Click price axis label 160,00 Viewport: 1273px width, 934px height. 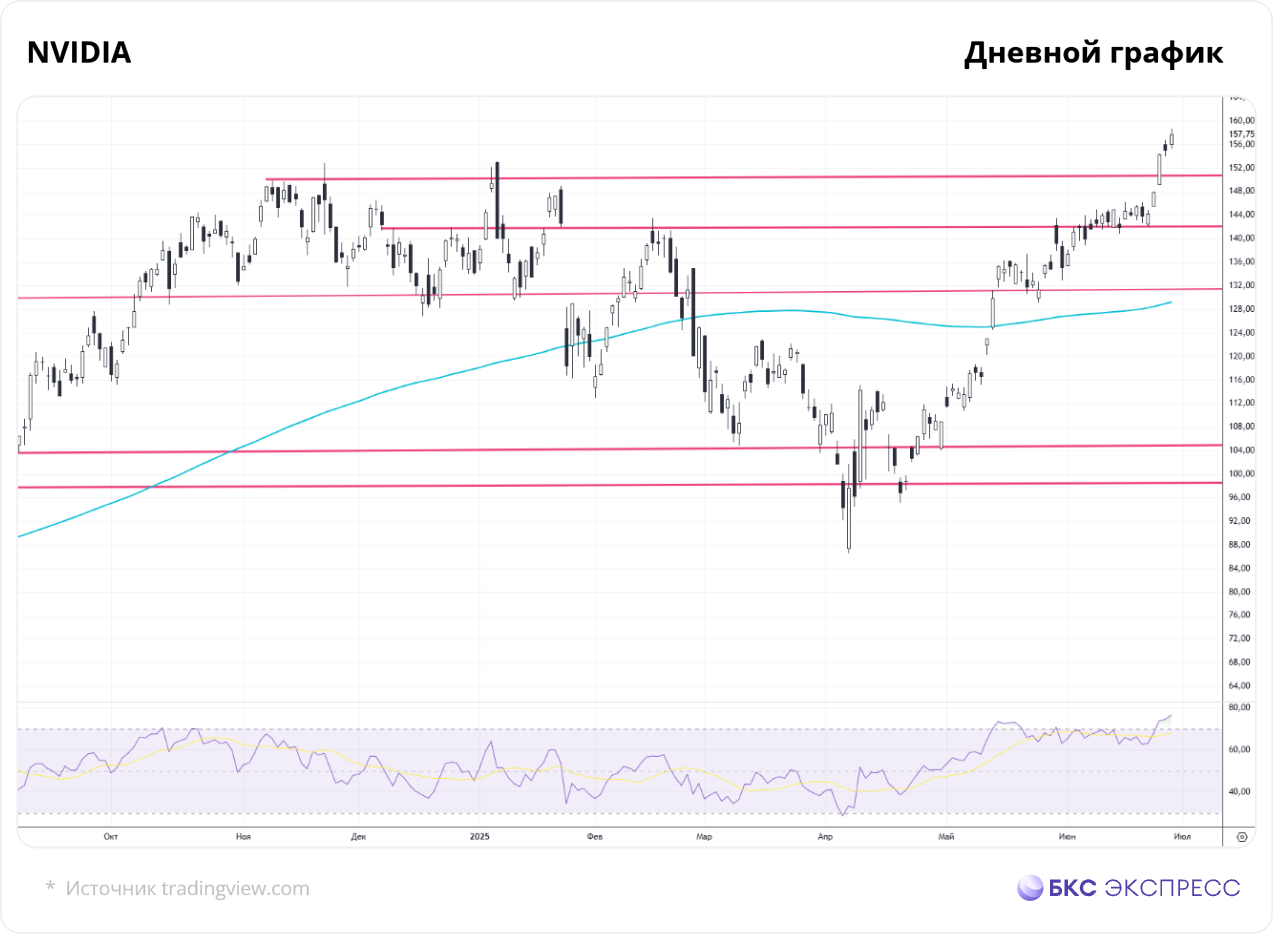pyautogui.click(x=1241, y=120)
